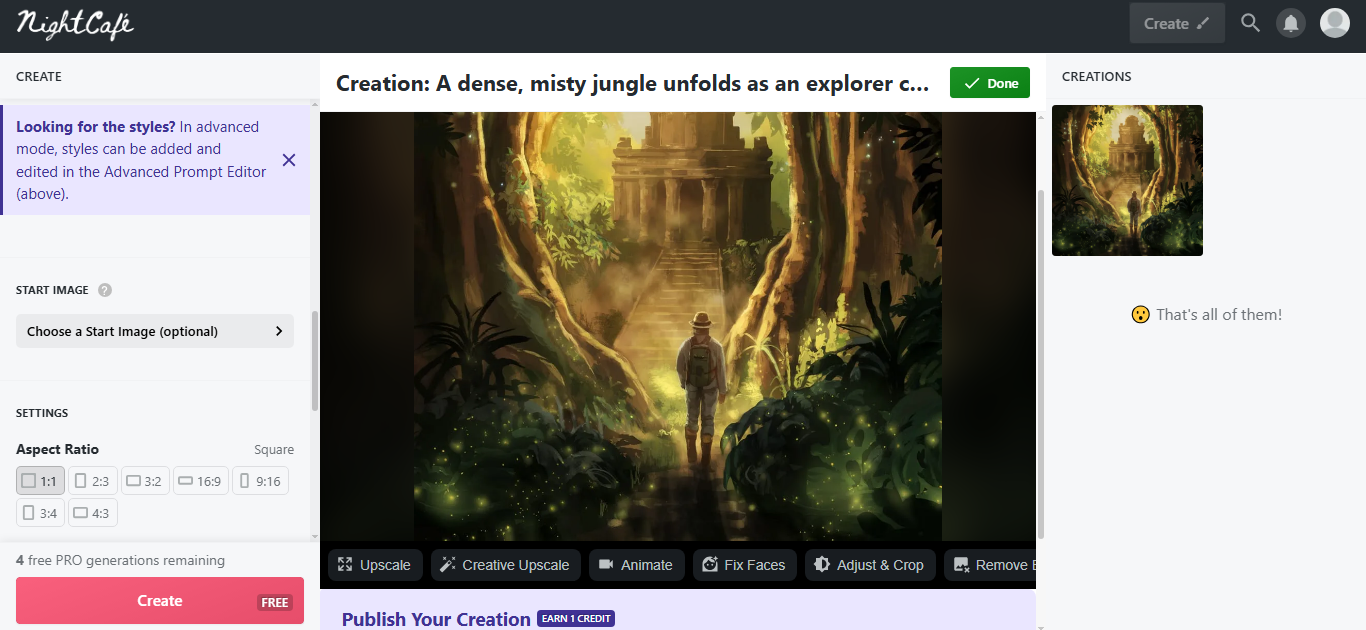Viewport: 1366px width, 630px height.
Task: Click the jungle creation thumbnail
Action: point(1127,180)
